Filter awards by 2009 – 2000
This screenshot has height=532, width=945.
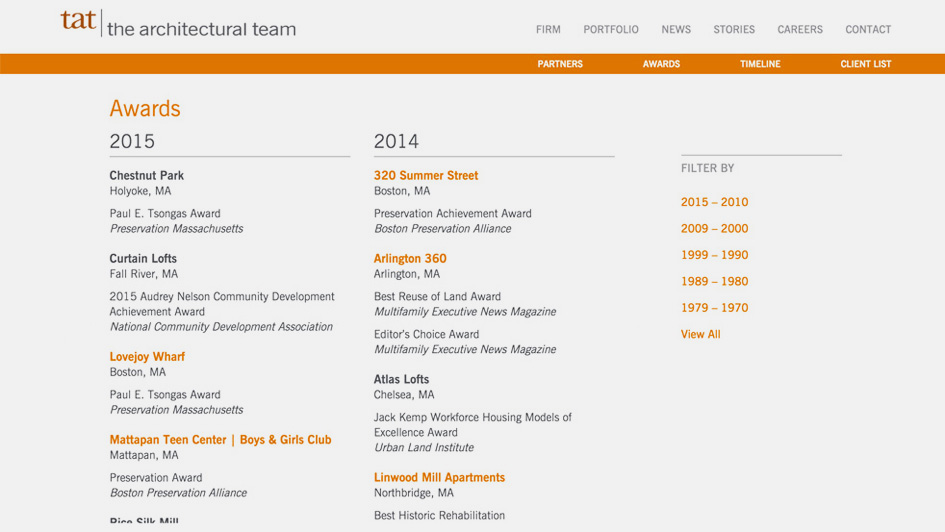[x=714, y=228]
